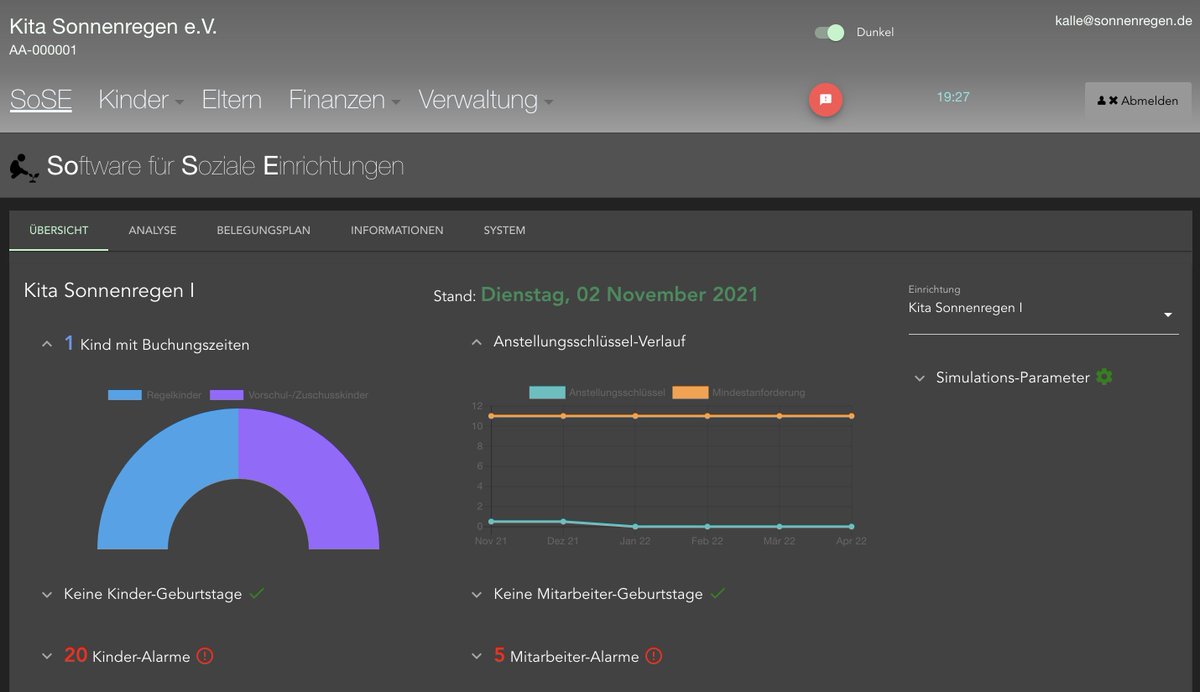1200x692 pixels.
Task: Collapse the Anstellungsschlüssel-Verlauf section
Action: 477,342
